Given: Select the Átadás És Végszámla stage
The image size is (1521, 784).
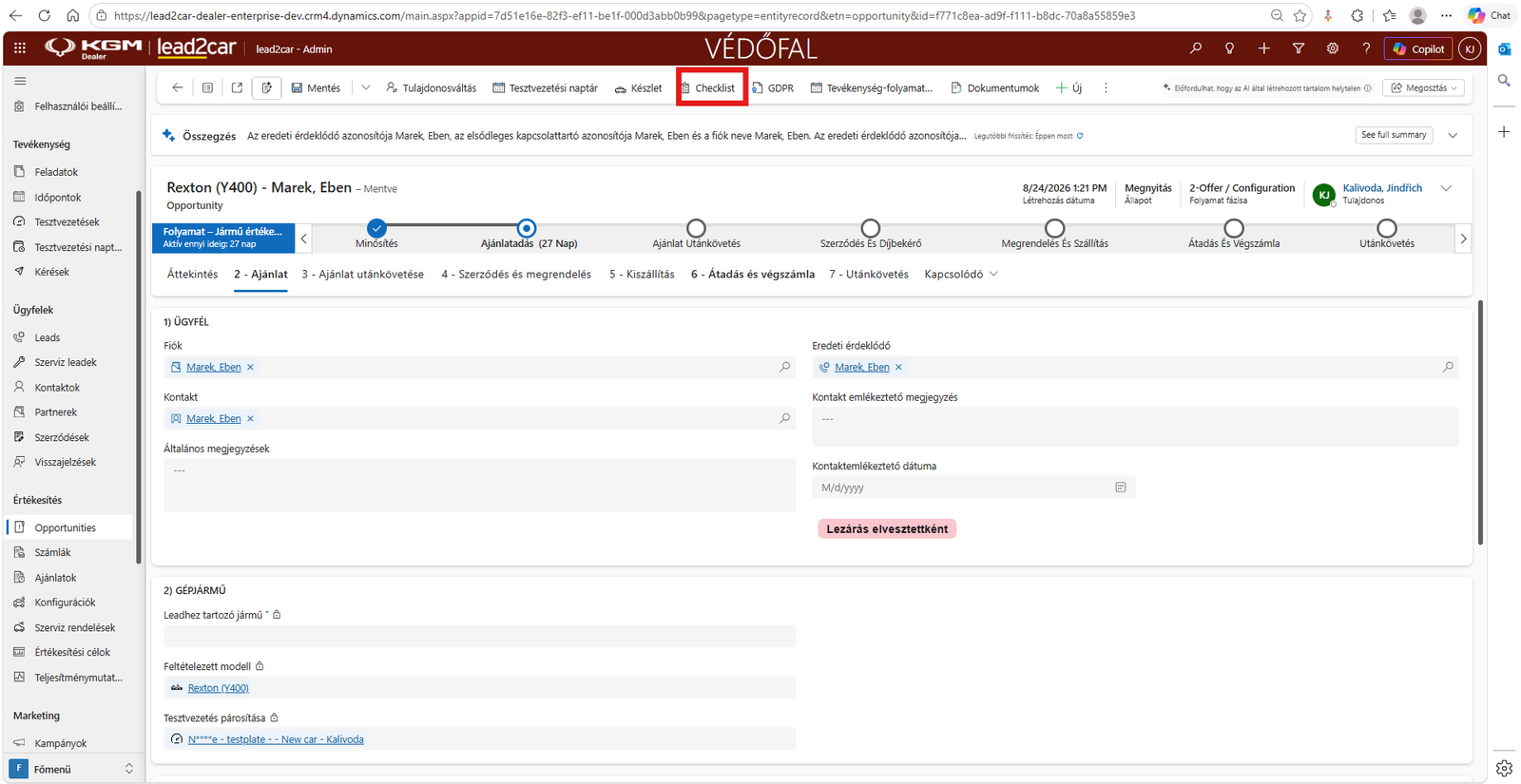Looking at the screenshot, I should (x=1233, y=228).
